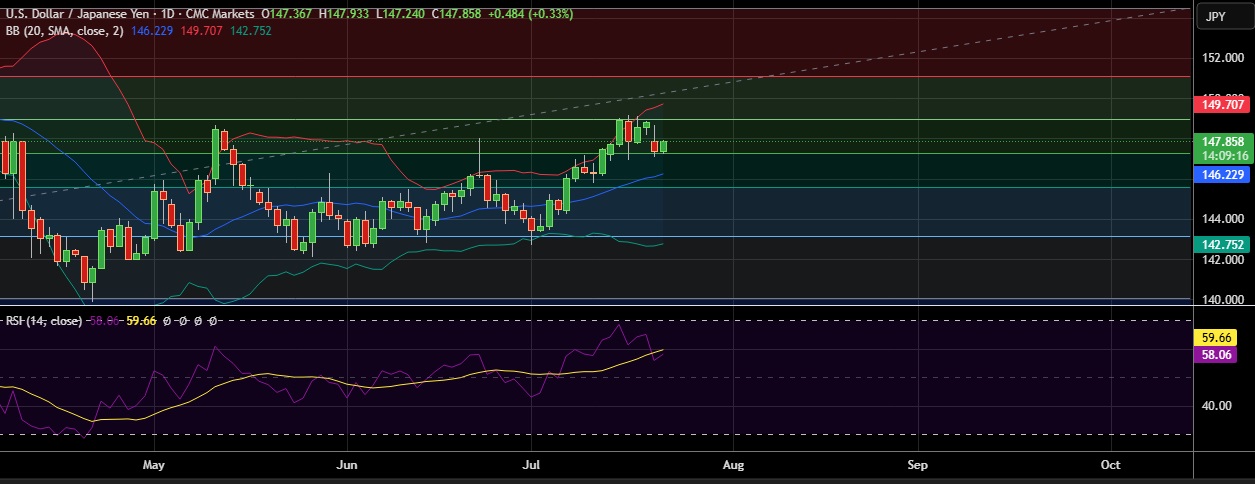The height and width of the screenshot is (484, 1255).
Task: Click the 144.000 price scale label
Action: click(x=1222, y=219)
